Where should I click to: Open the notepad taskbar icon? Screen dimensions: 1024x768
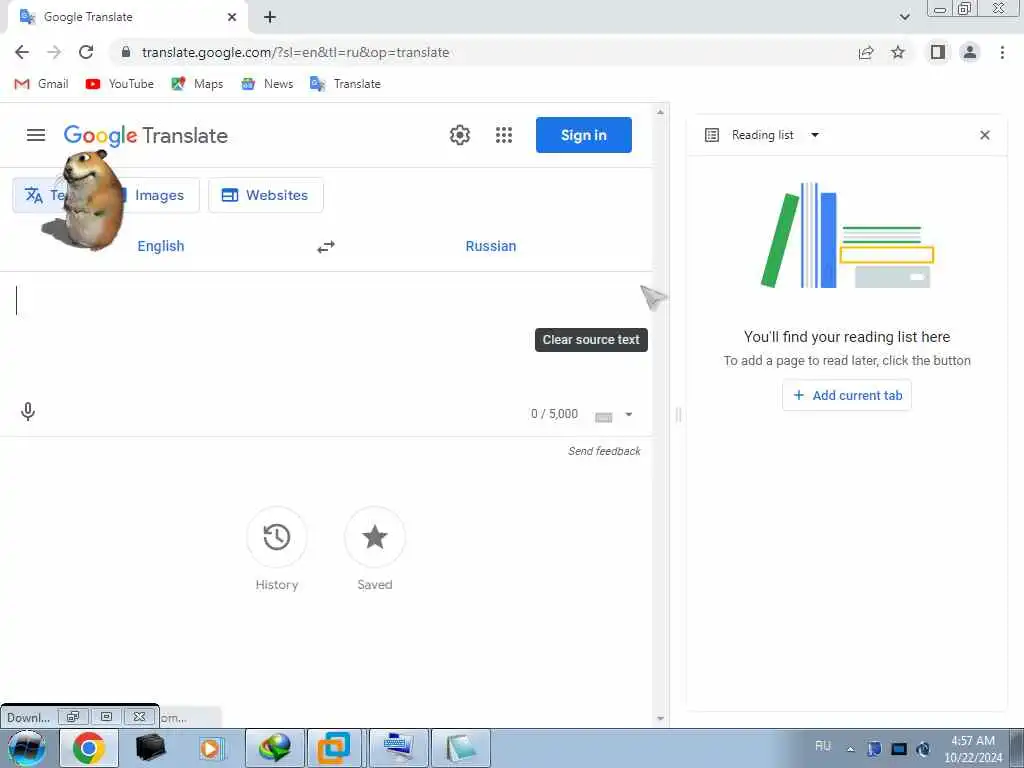point(460,748)
